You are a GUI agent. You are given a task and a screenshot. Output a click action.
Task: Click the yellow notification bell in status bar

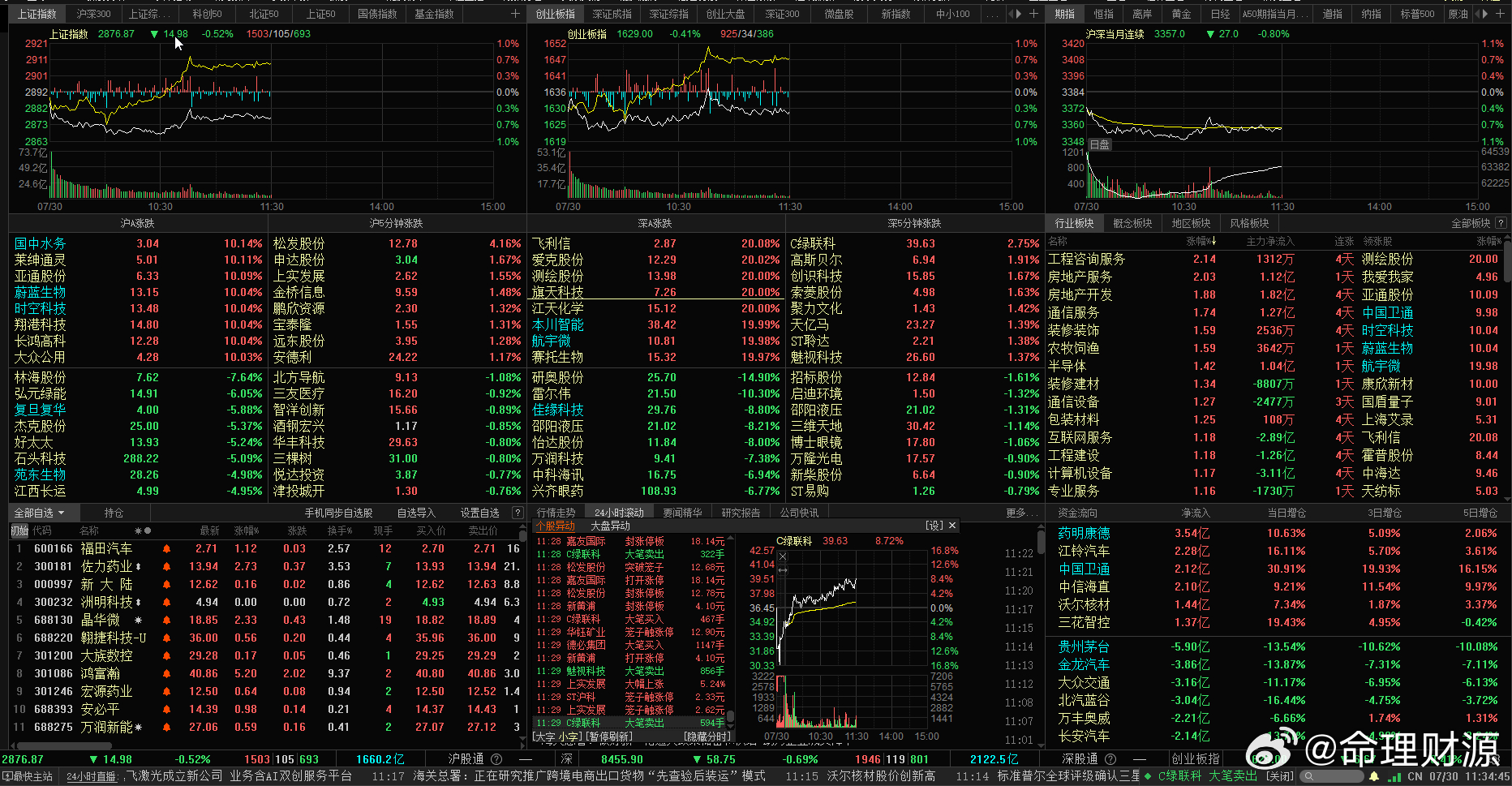(1373, 776)
